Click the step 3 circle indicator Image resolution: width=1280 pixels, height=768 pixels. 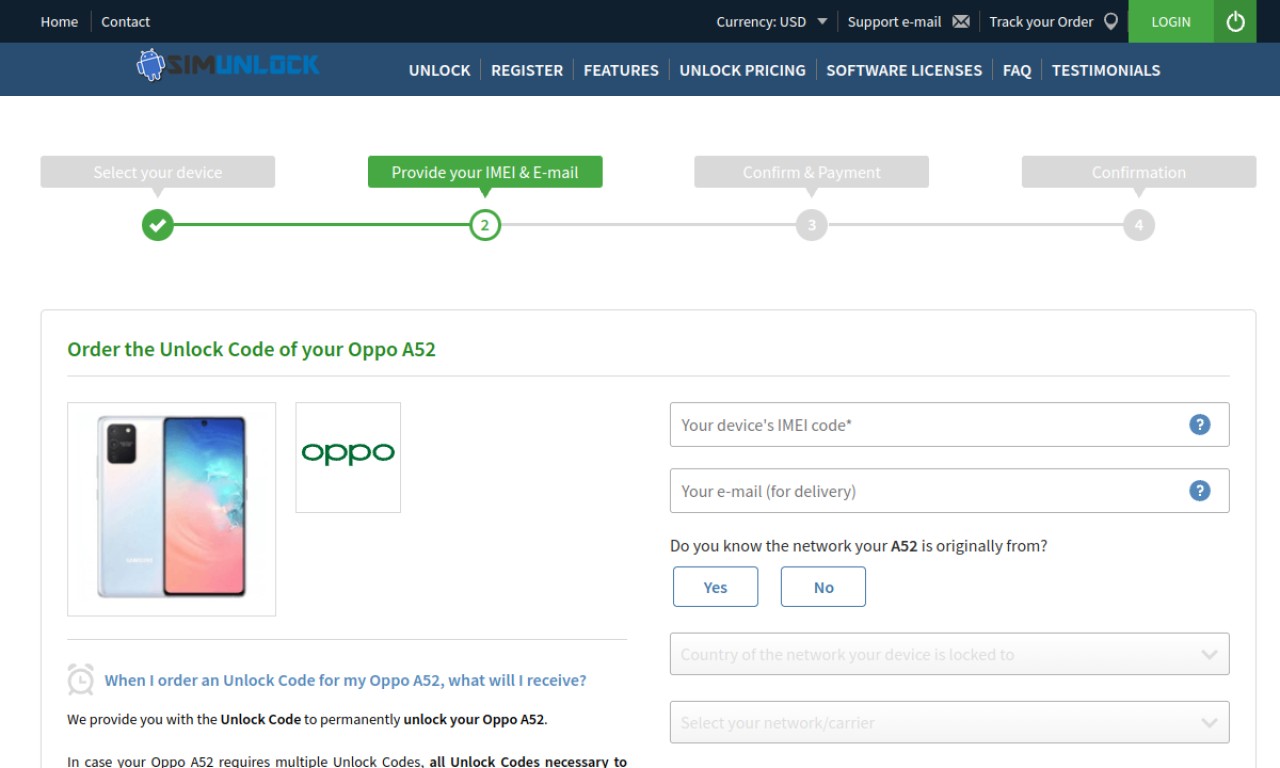(812, 225)
